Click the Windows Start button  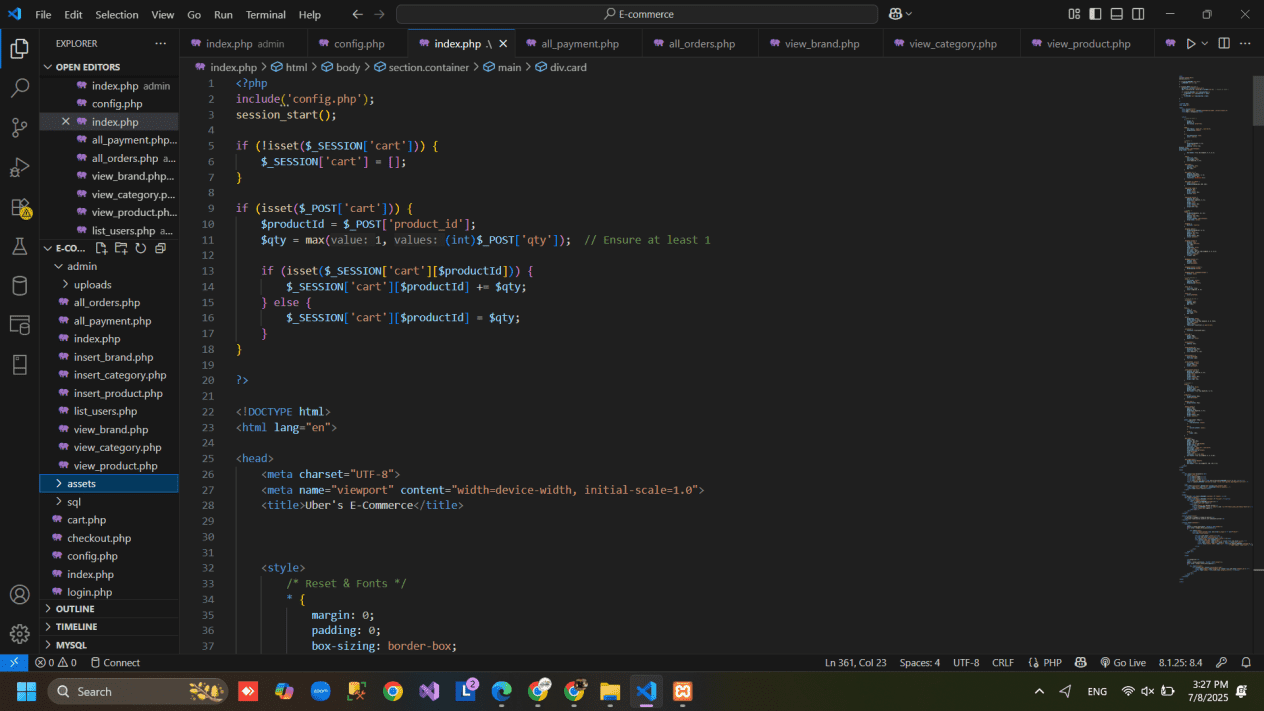click(x=26, y=691)
